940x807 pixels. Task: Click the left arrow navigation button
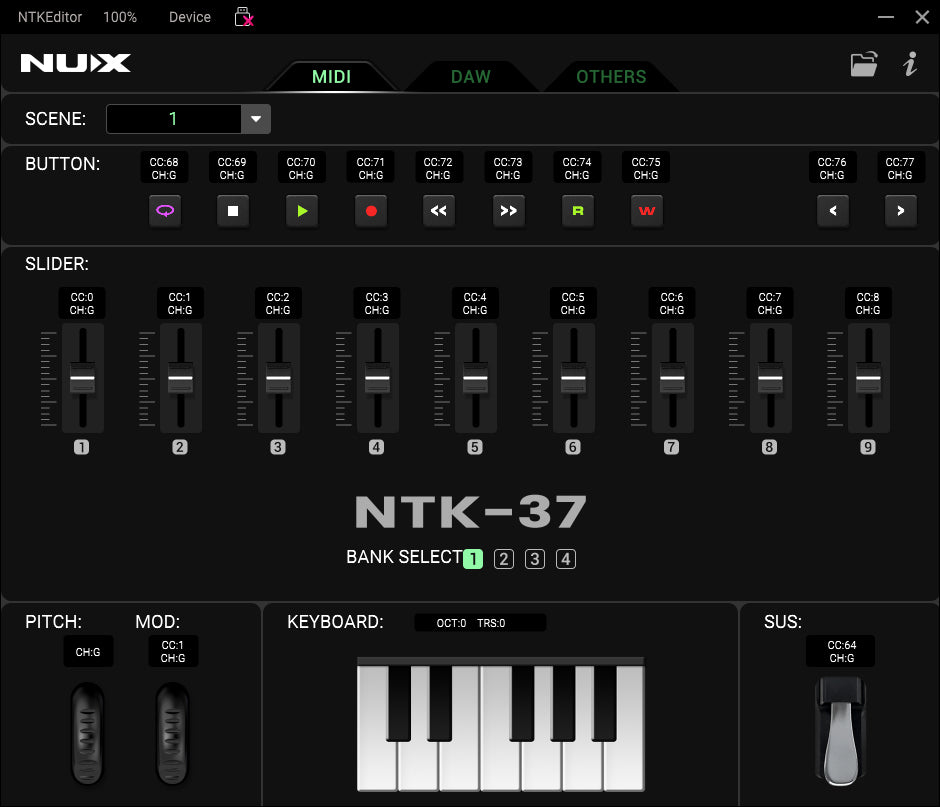coord(833,210)
